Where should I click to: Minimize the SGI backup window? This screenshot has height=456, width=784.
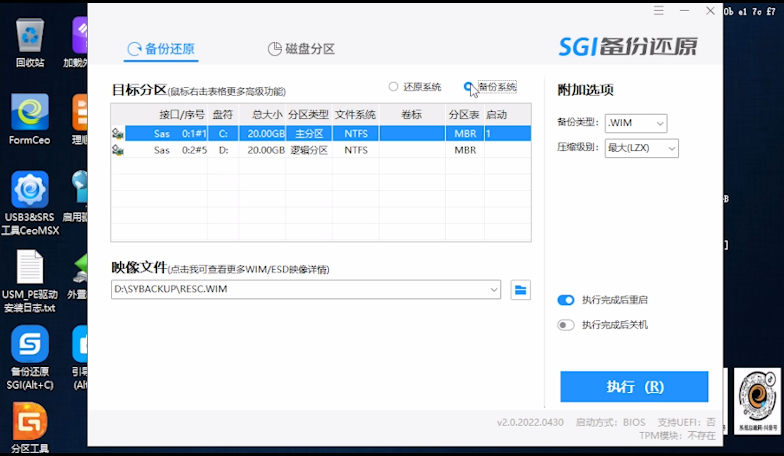coord(684,11)
